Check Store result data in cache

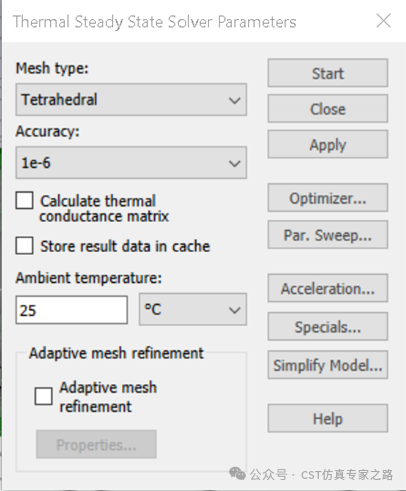24,246
